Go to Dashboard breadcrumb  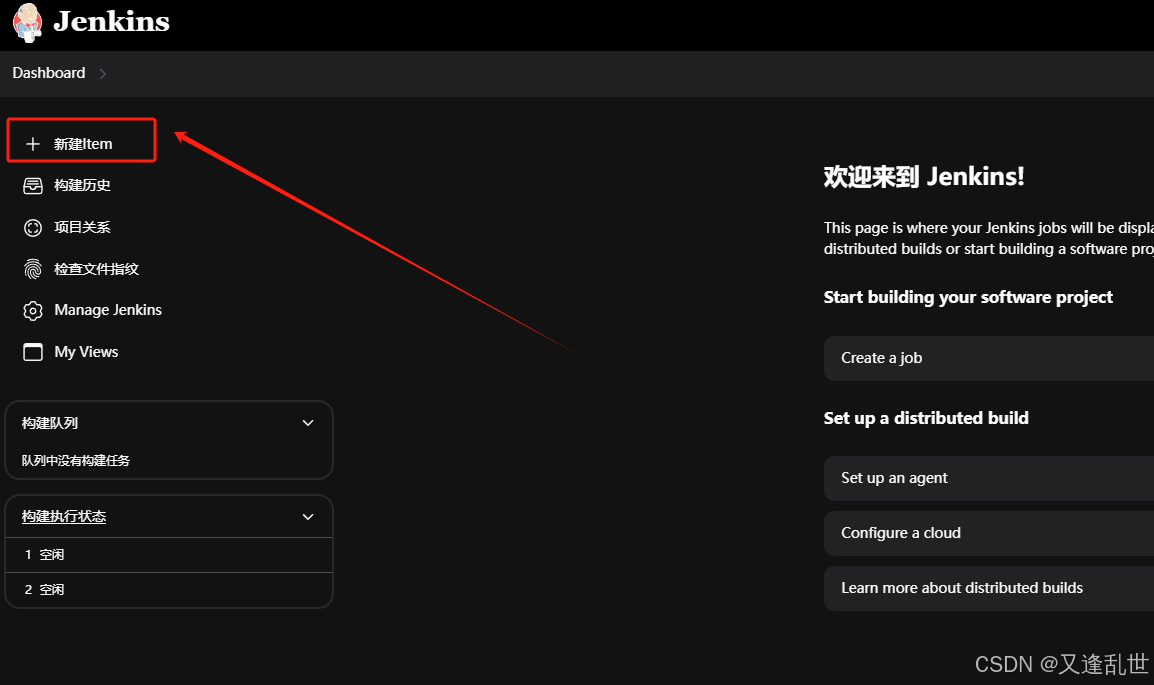49,73
